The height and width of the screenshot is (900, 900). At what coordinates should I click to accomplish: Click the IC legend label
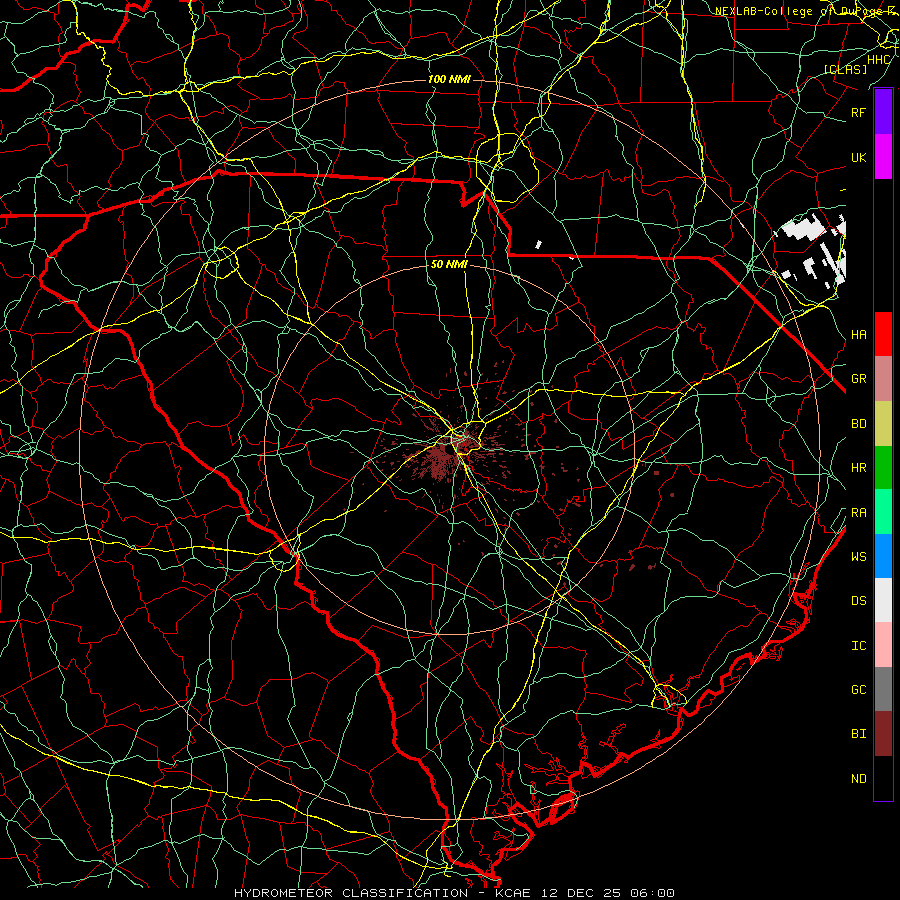point(858,646)
